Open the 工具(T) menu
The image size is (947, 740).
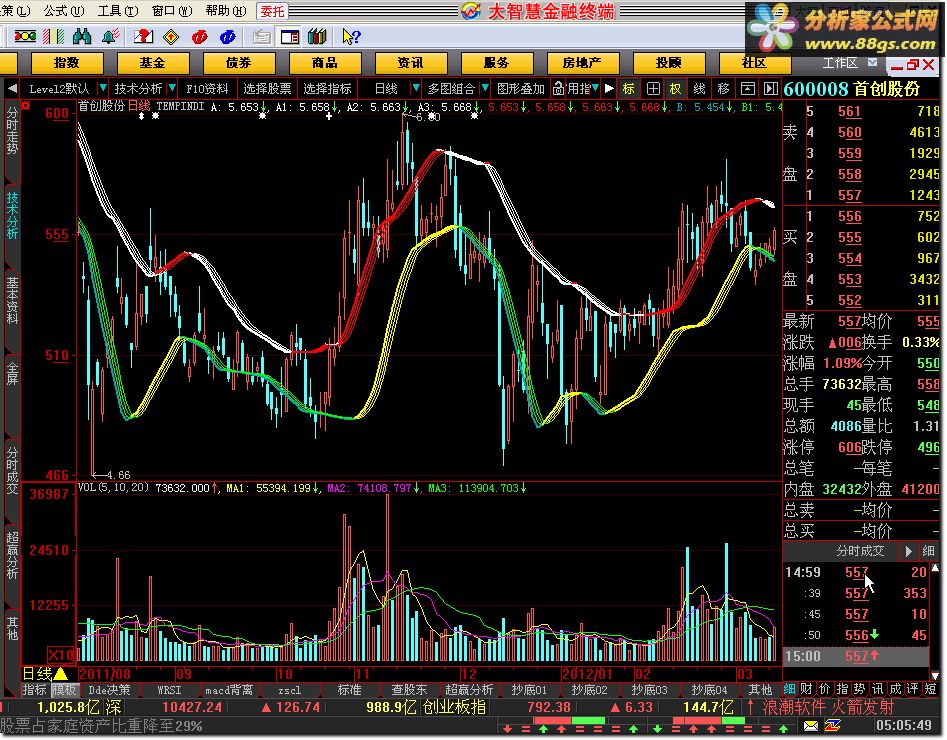pyautogui.click(x=118, y=10)
